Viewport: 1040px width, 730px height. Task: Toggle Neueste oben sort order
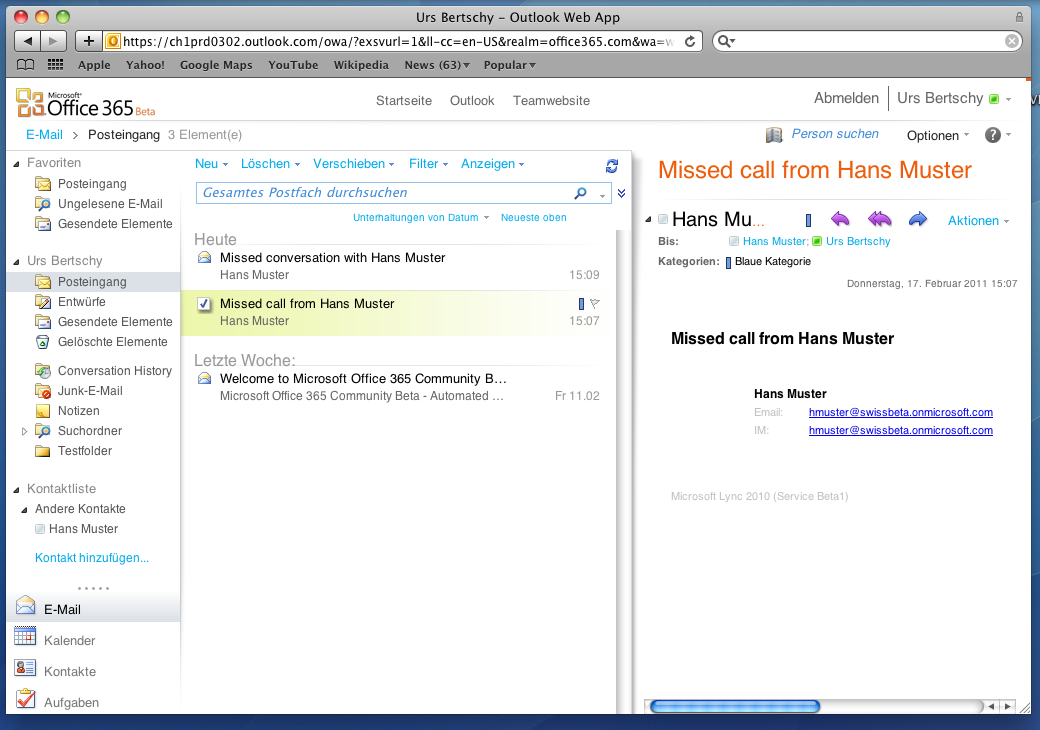[x=533, y=217]
